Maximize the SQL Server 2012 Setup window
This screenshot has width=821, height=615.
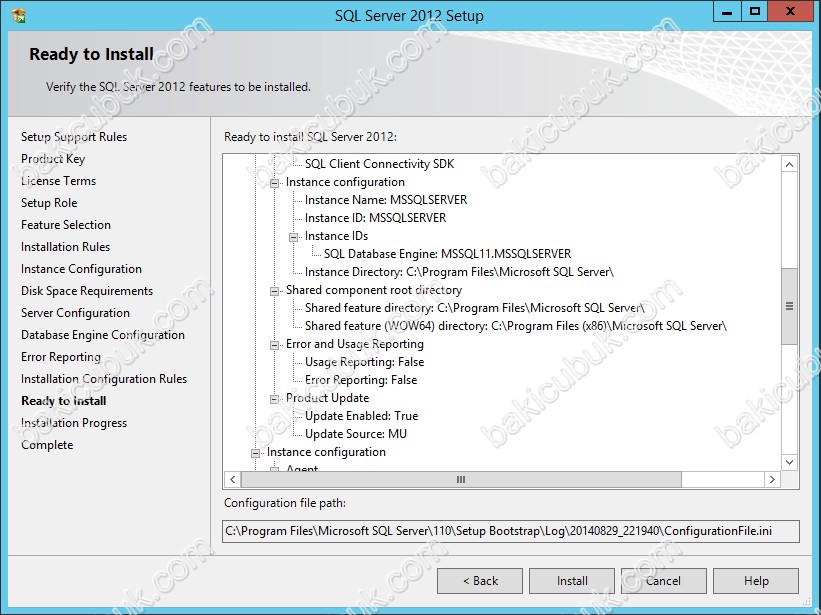755,12
